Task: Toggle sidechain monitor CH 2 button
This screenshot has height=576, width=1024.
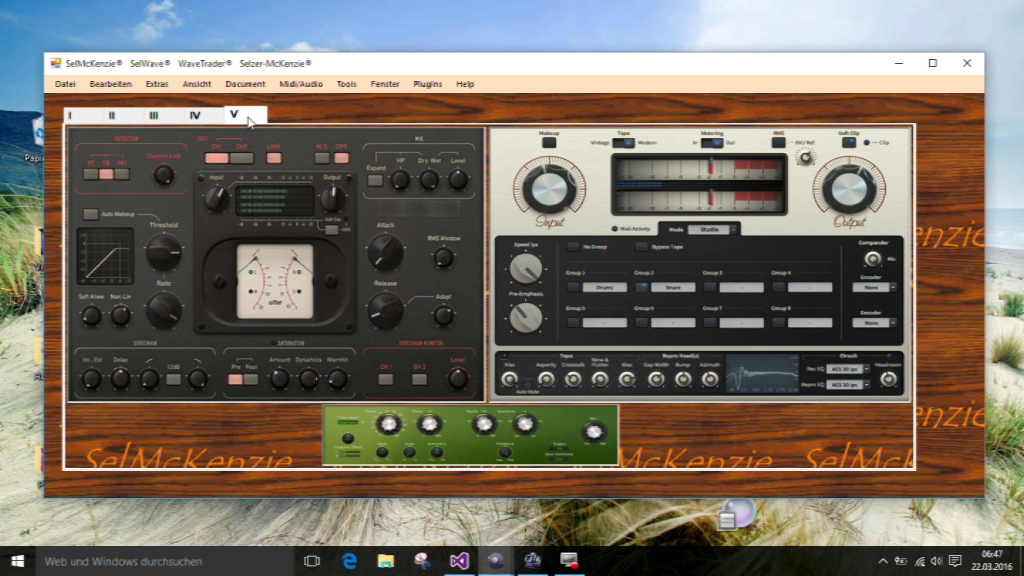Action: 419,379
